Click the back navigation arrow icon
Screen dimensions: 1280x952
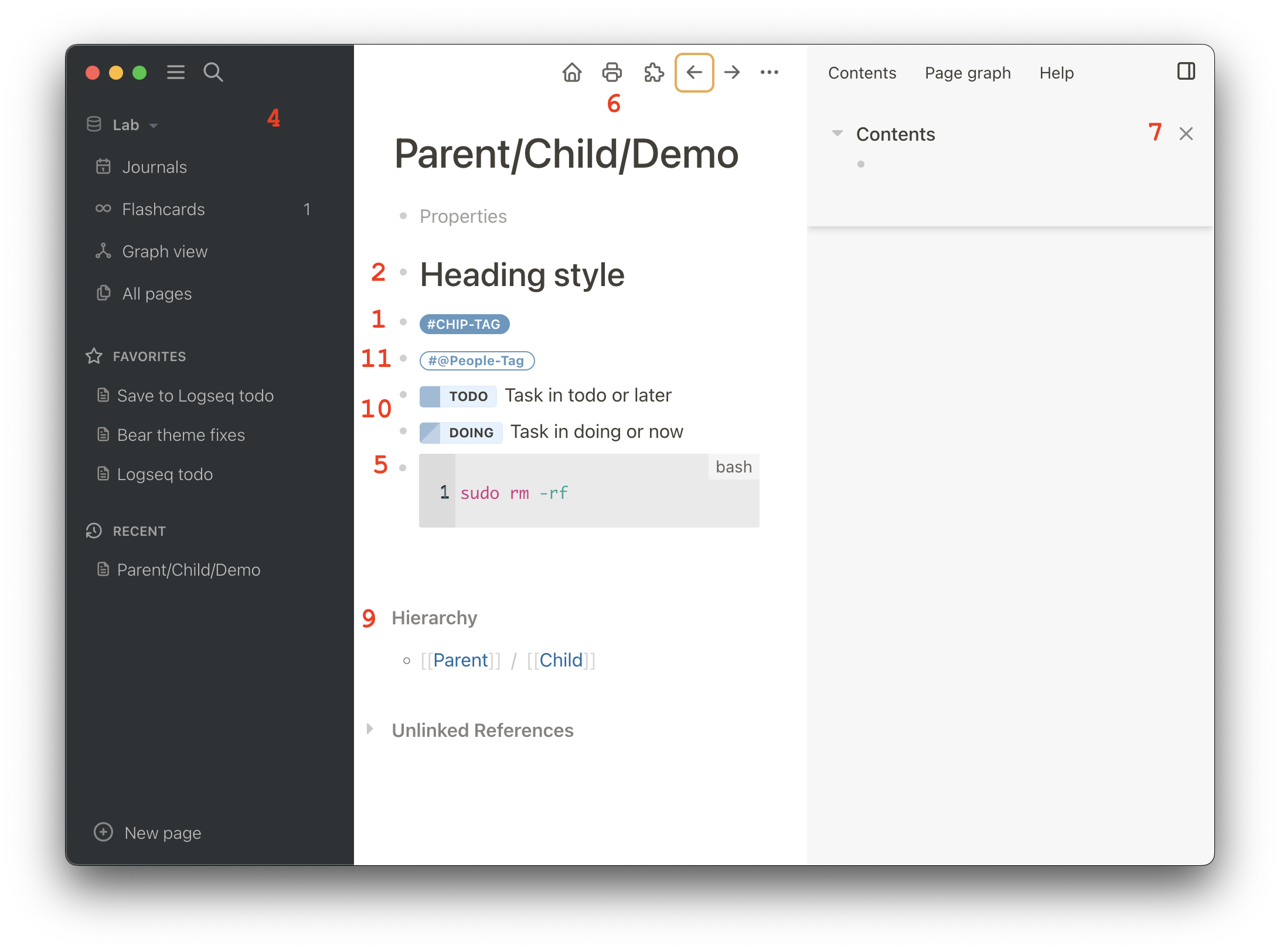click(693, 72)
